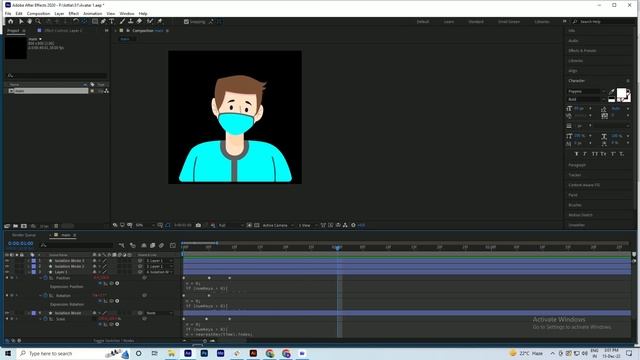
Task: Select the Puppet Pin tool
Action: click(160, 22)
